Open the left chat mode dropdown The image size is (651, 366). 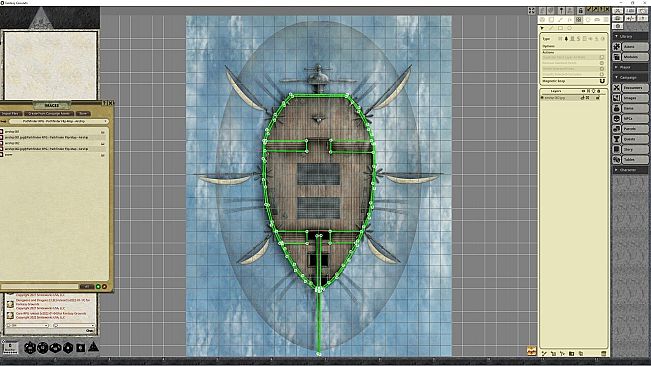[28, 325]
